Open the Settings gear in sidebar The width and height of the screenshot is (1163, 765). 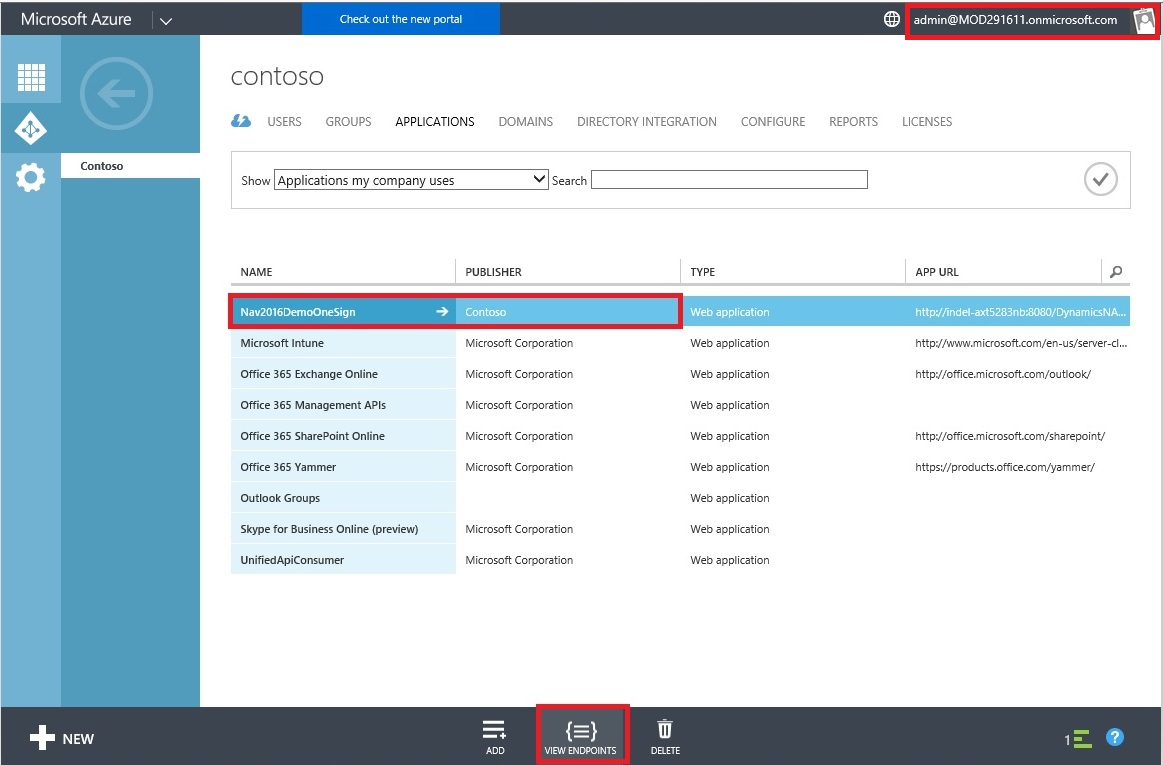[31, 179]
